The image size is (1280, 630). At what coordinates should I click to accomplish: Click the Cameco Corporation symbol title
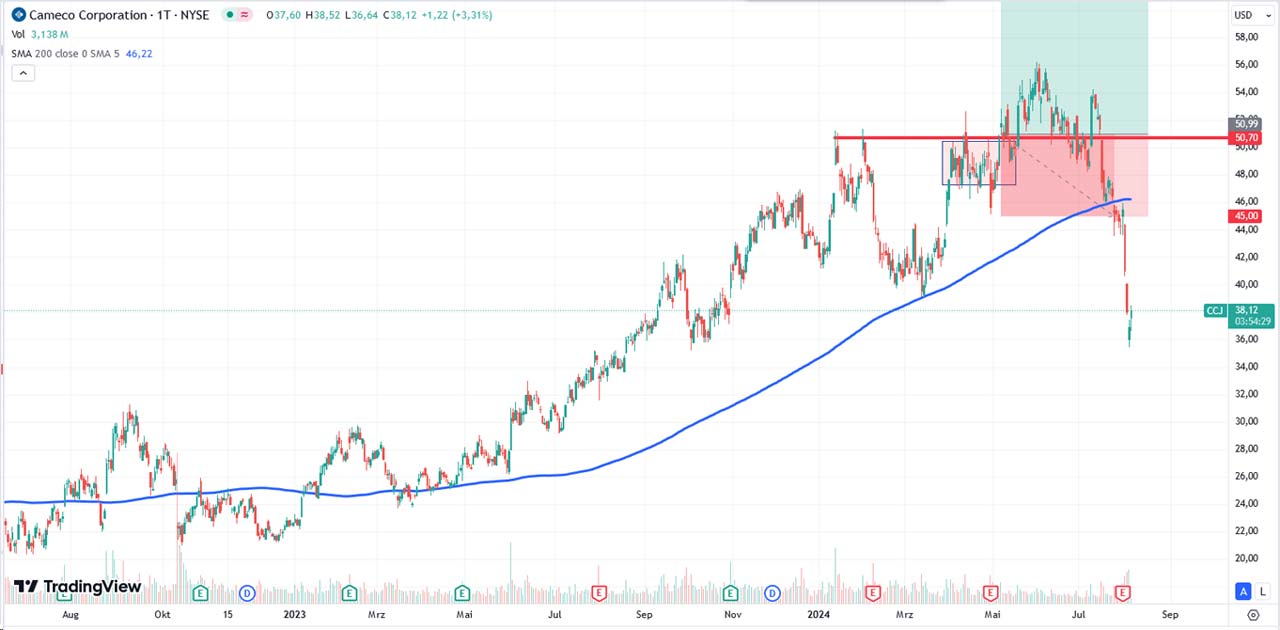pos(119,15)
